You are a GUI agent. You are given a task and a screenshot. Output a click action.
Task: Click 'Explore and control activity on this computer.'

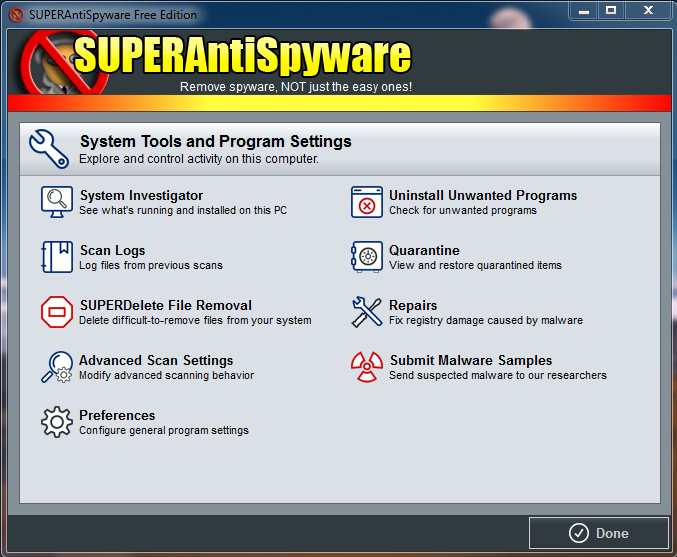(199, 159)
